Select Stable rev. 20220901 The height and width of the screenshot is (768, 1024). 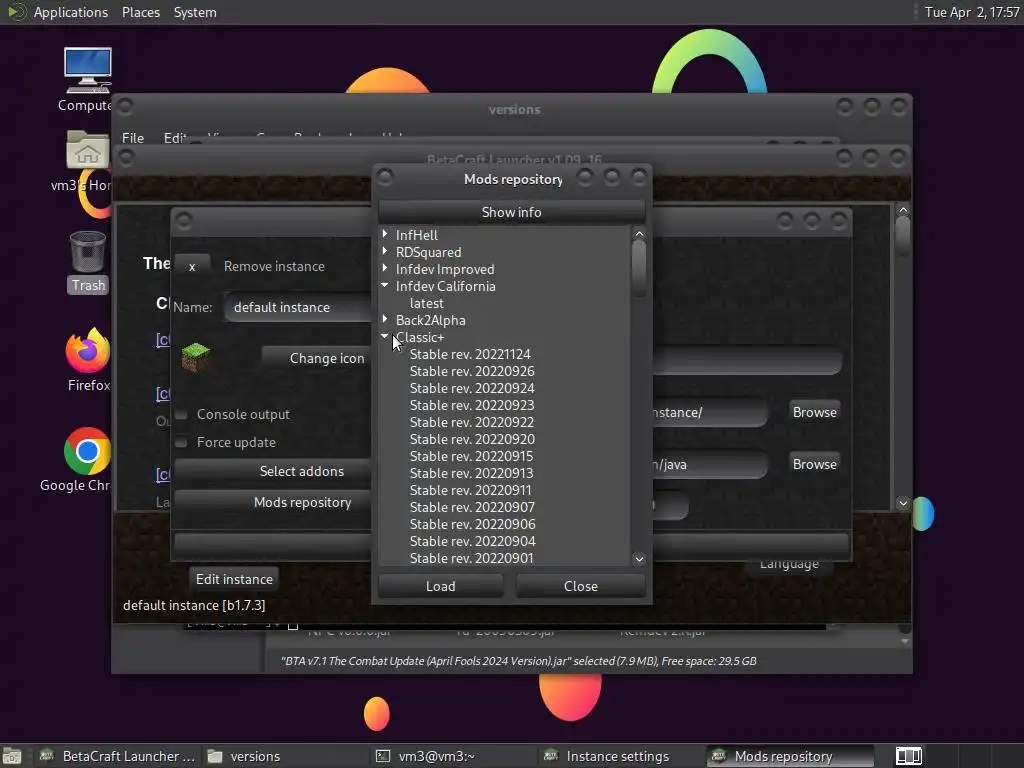471,558
